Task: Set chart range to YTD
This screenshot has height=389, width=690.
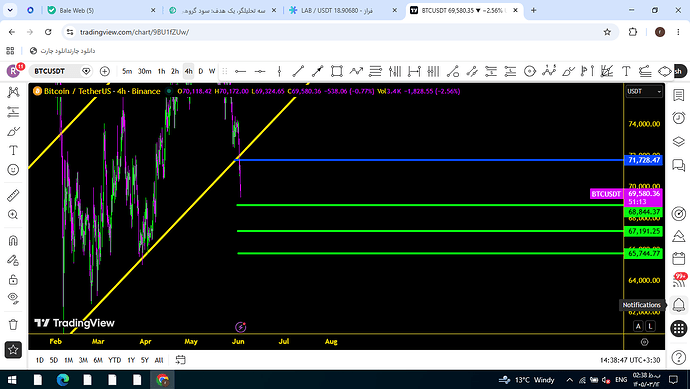Action: 114,360
